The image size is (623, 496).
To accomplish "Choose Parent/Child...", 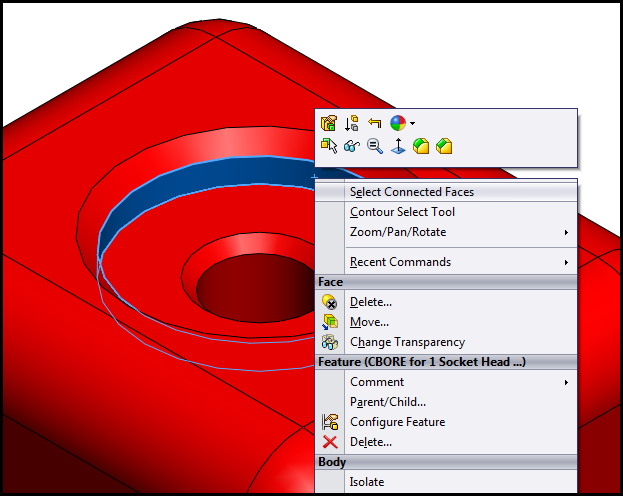I will click(446, 402).
